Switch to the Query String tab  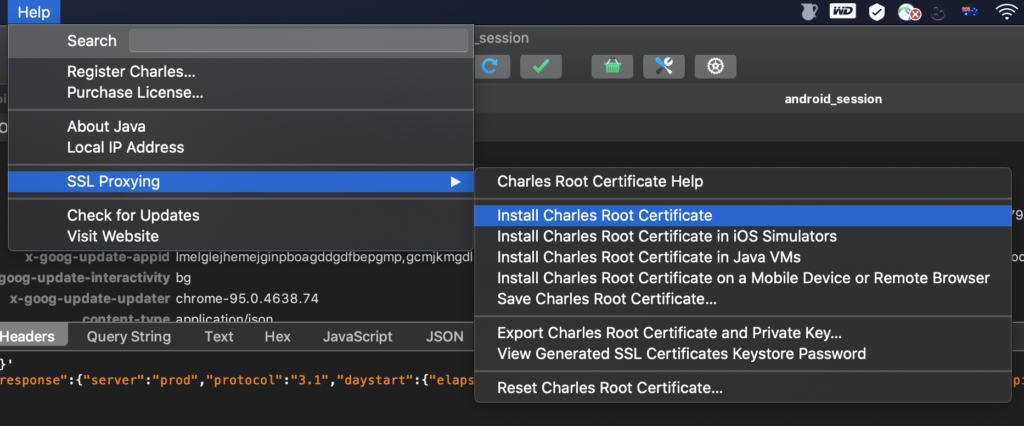[x=129, y=337]
